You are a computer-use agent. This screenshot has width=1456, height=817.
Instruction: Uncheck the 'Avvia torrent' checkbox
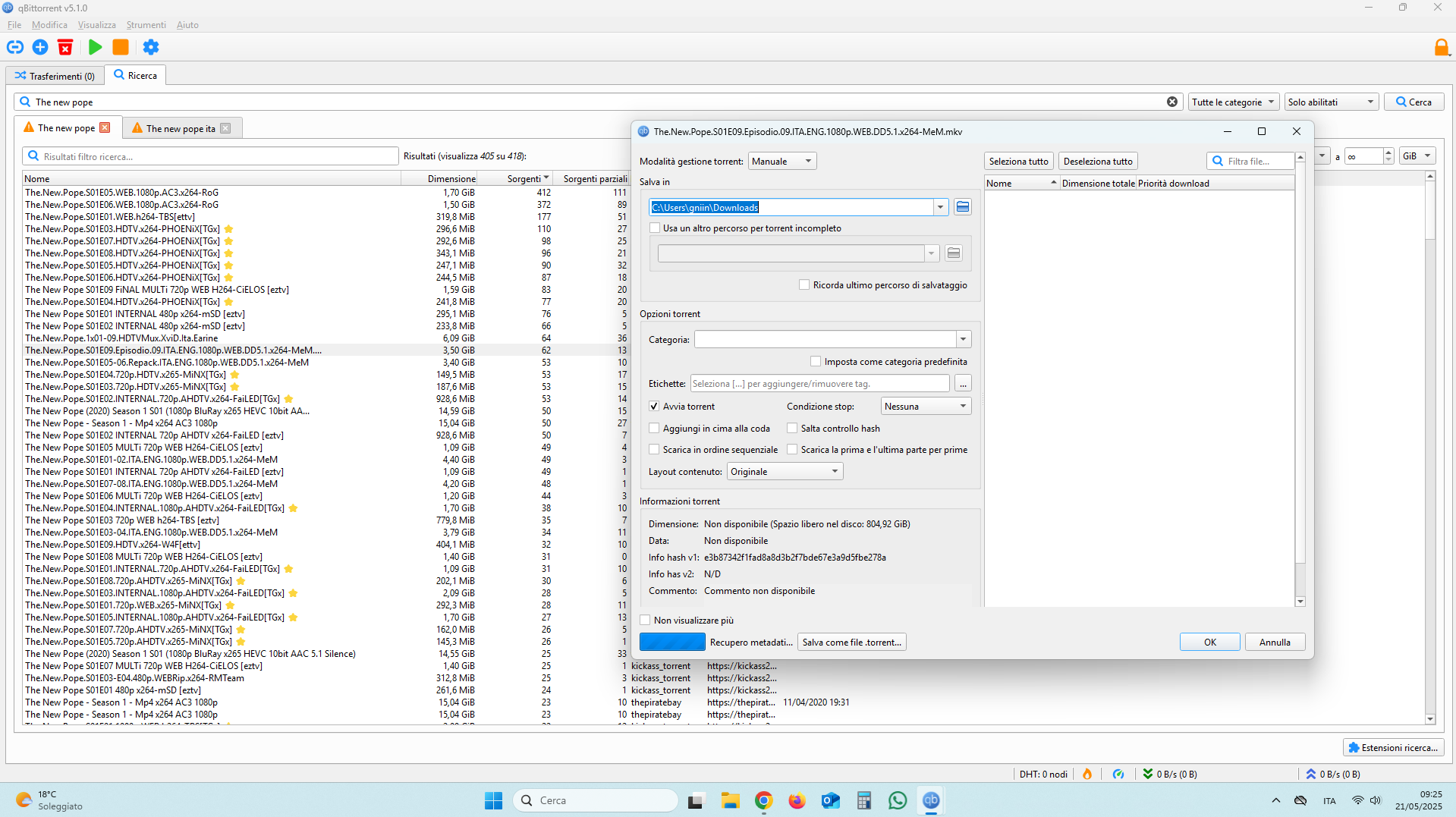coord(654,407)
